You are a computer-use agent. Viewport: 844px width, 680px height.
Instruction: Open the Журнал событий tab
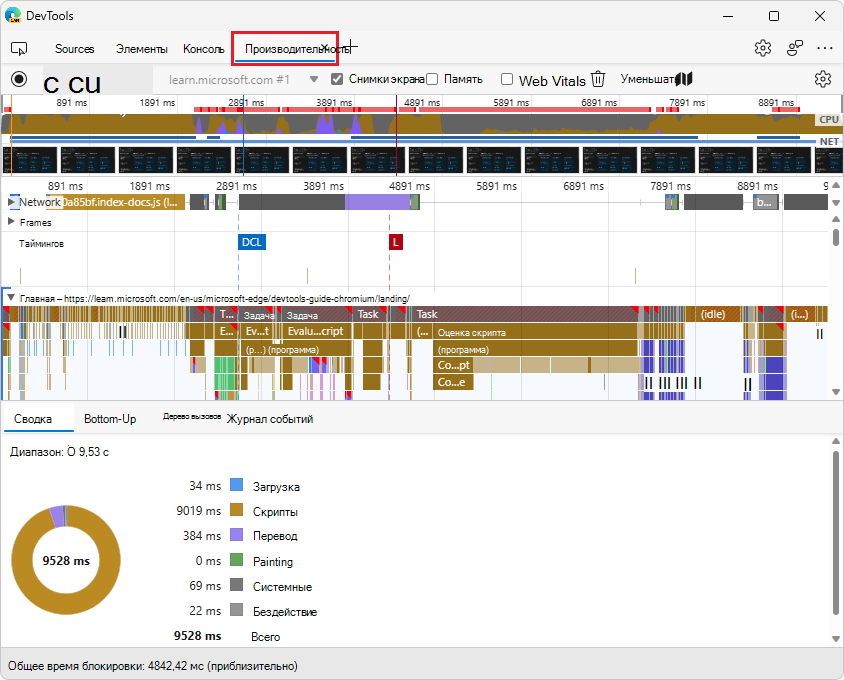pyautogui.click(x=270, y=419)
